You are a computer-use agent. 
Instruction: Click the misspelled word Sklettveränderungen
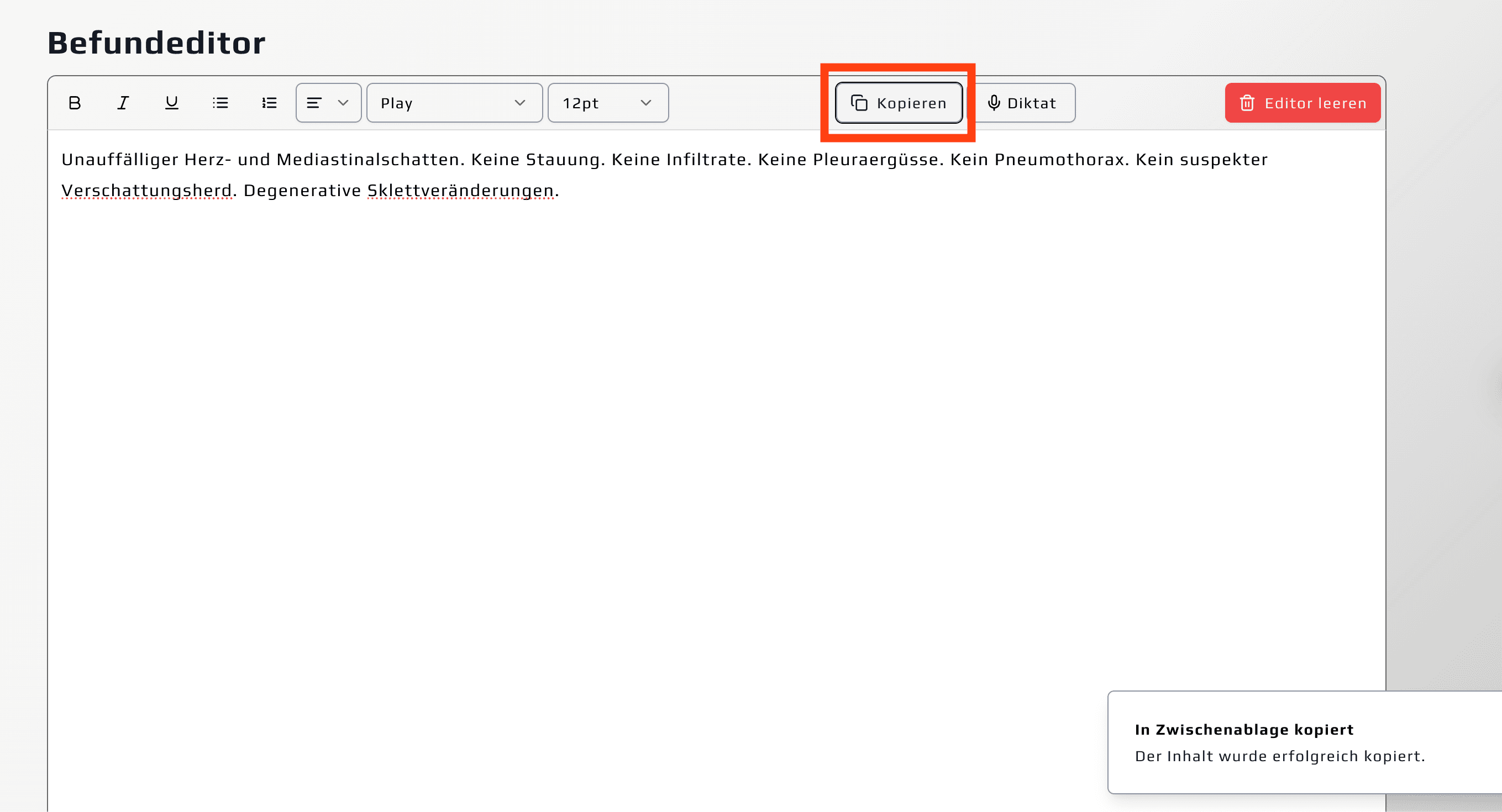(460, 189)
